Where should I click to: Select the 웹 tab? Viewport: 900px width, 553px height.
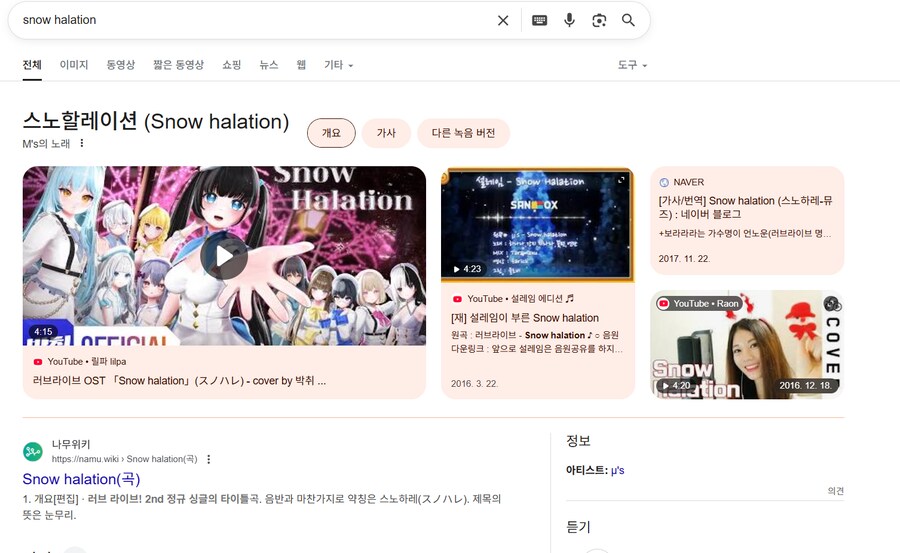pyautogui.click(x=301, y=65)
